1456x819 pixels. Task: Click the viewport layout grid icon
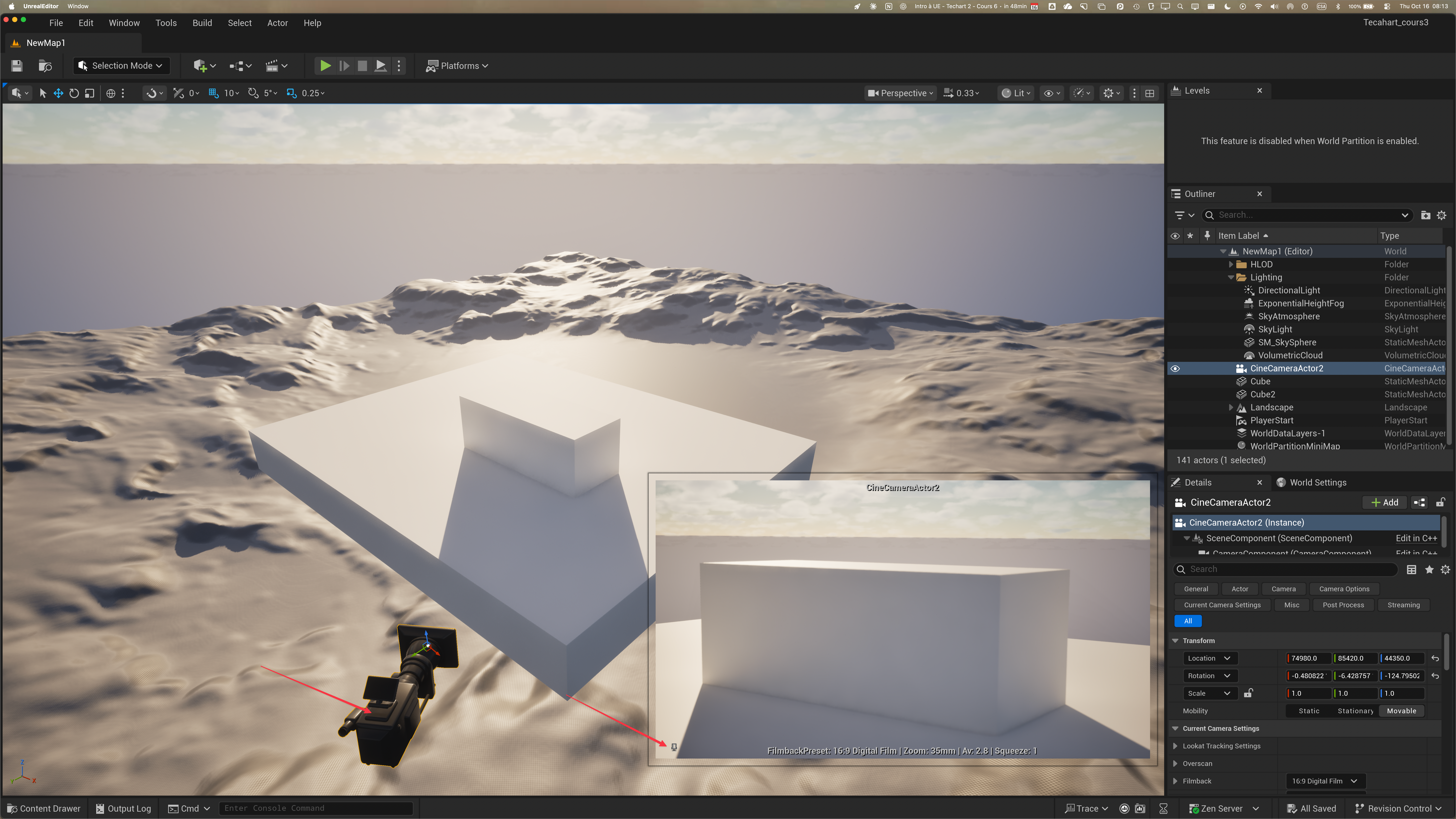click(x=1150, y=93)
